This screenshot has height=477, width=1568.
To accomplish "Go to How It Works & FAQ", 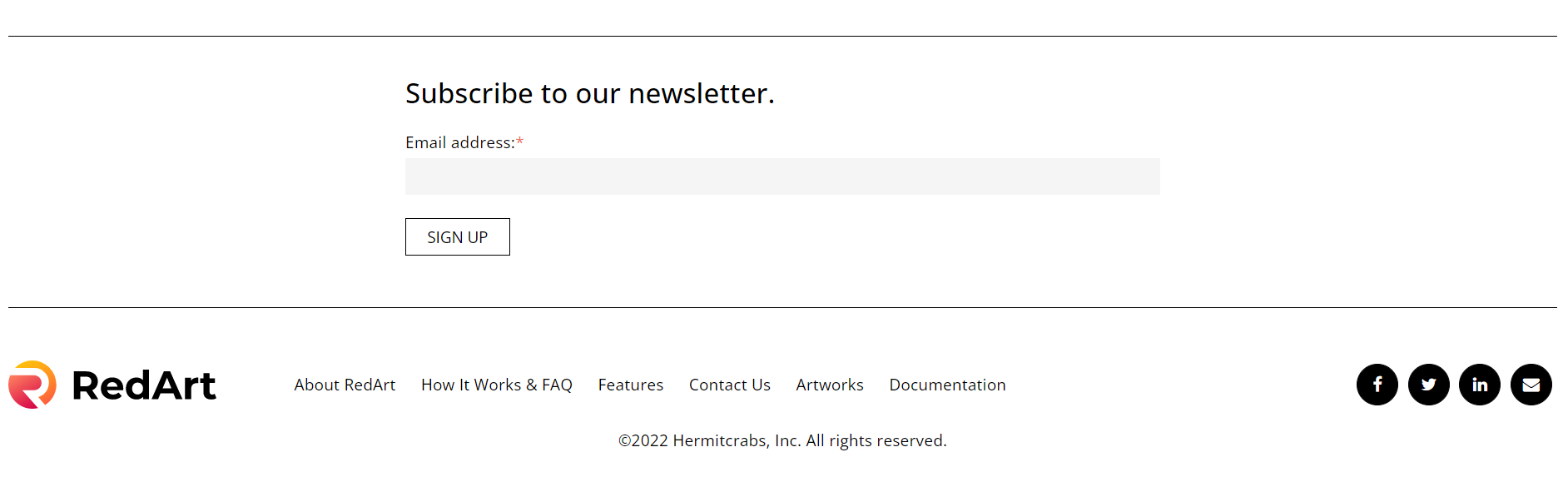I will coord(496,385).
